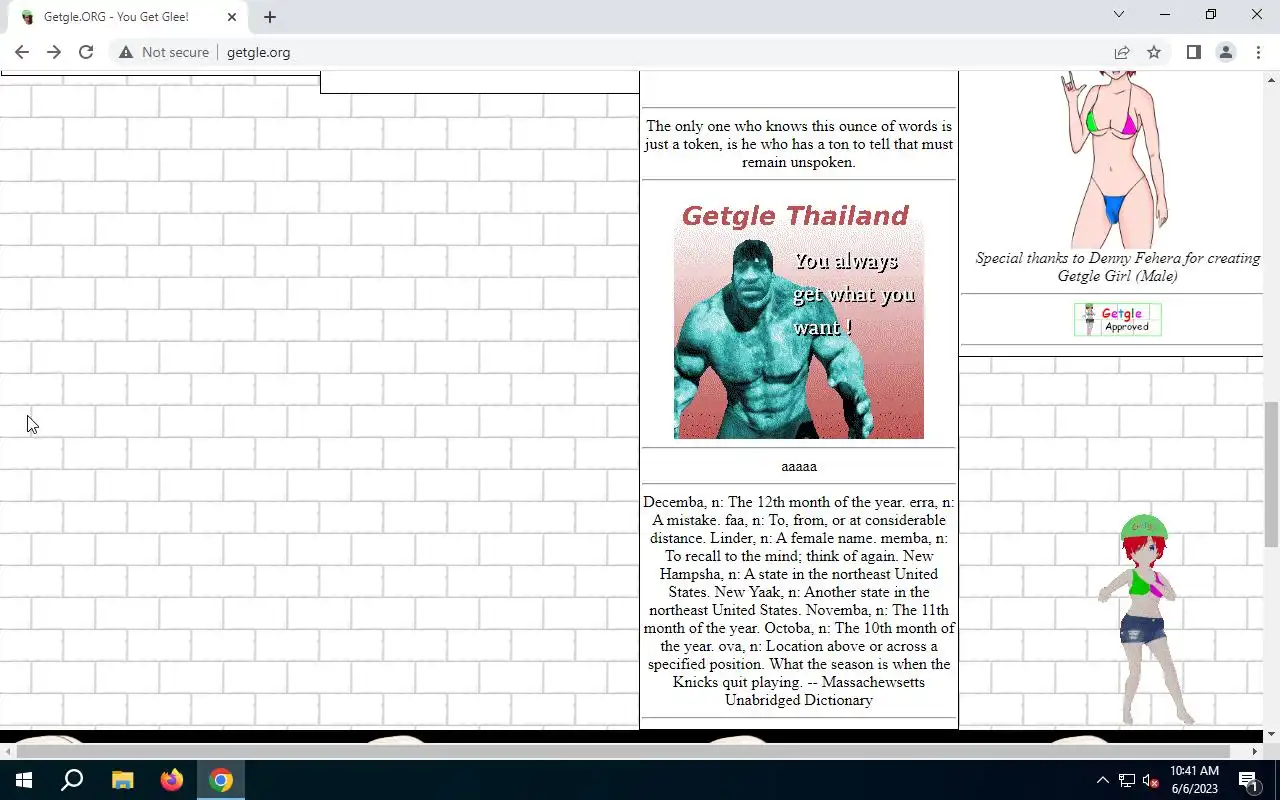The image size is (1280, 800).
Task: Open the Chrome three-dot menu
Action: (1257, 52)
